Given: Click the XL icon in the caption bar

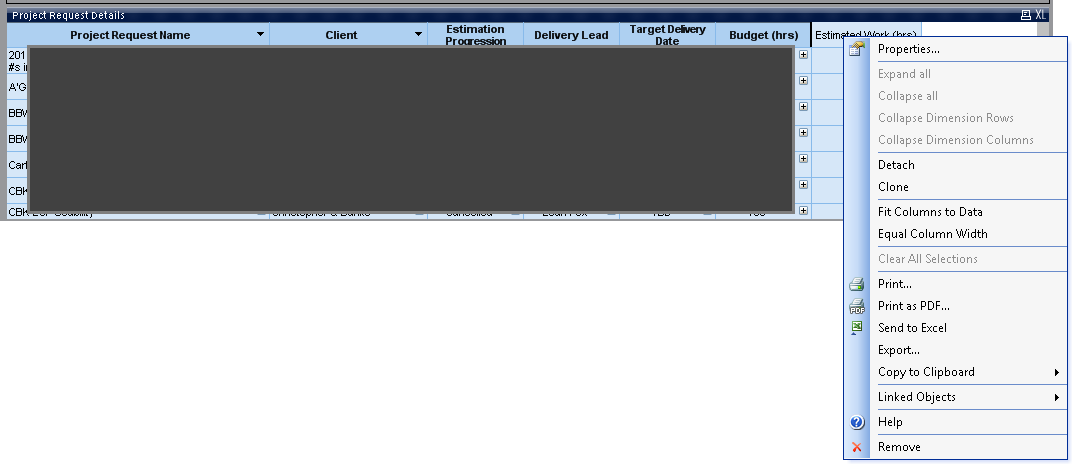Looking at the screenshot, I should pos(1040,15).
